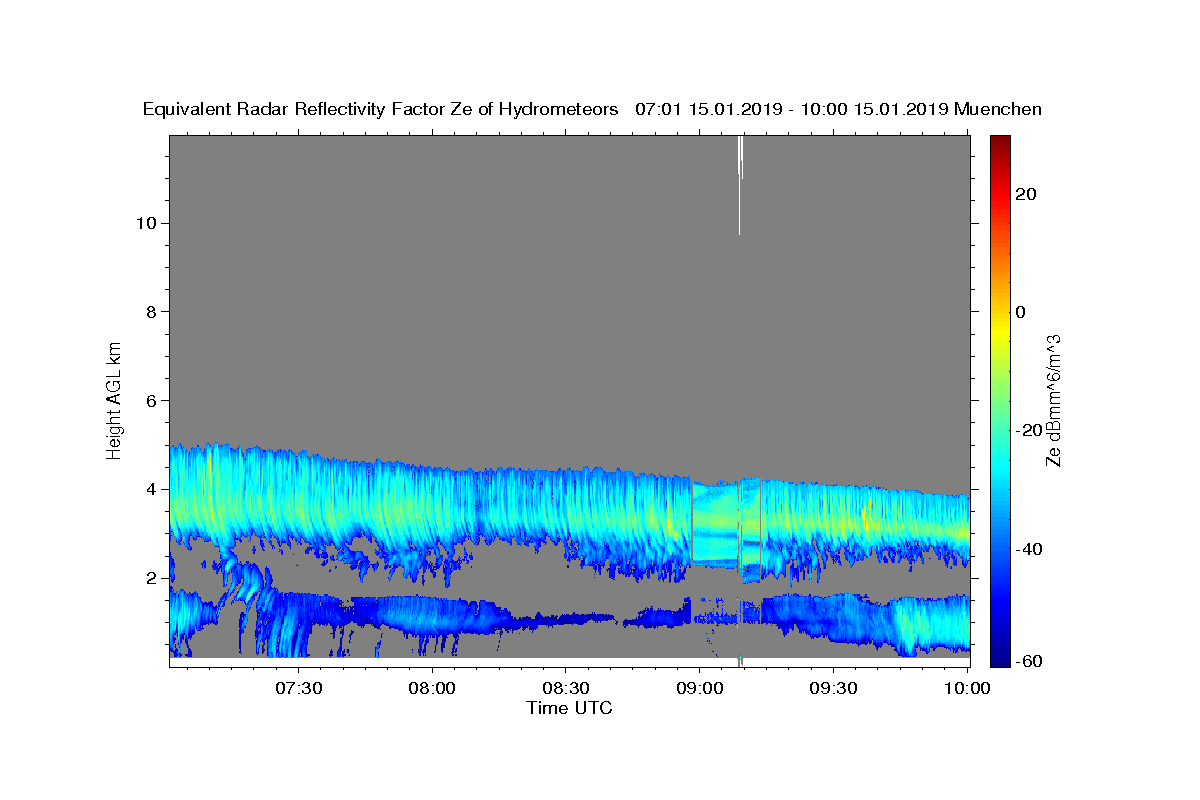
Task: Click the 10:00 time tick label
Action: click(966, 688)
